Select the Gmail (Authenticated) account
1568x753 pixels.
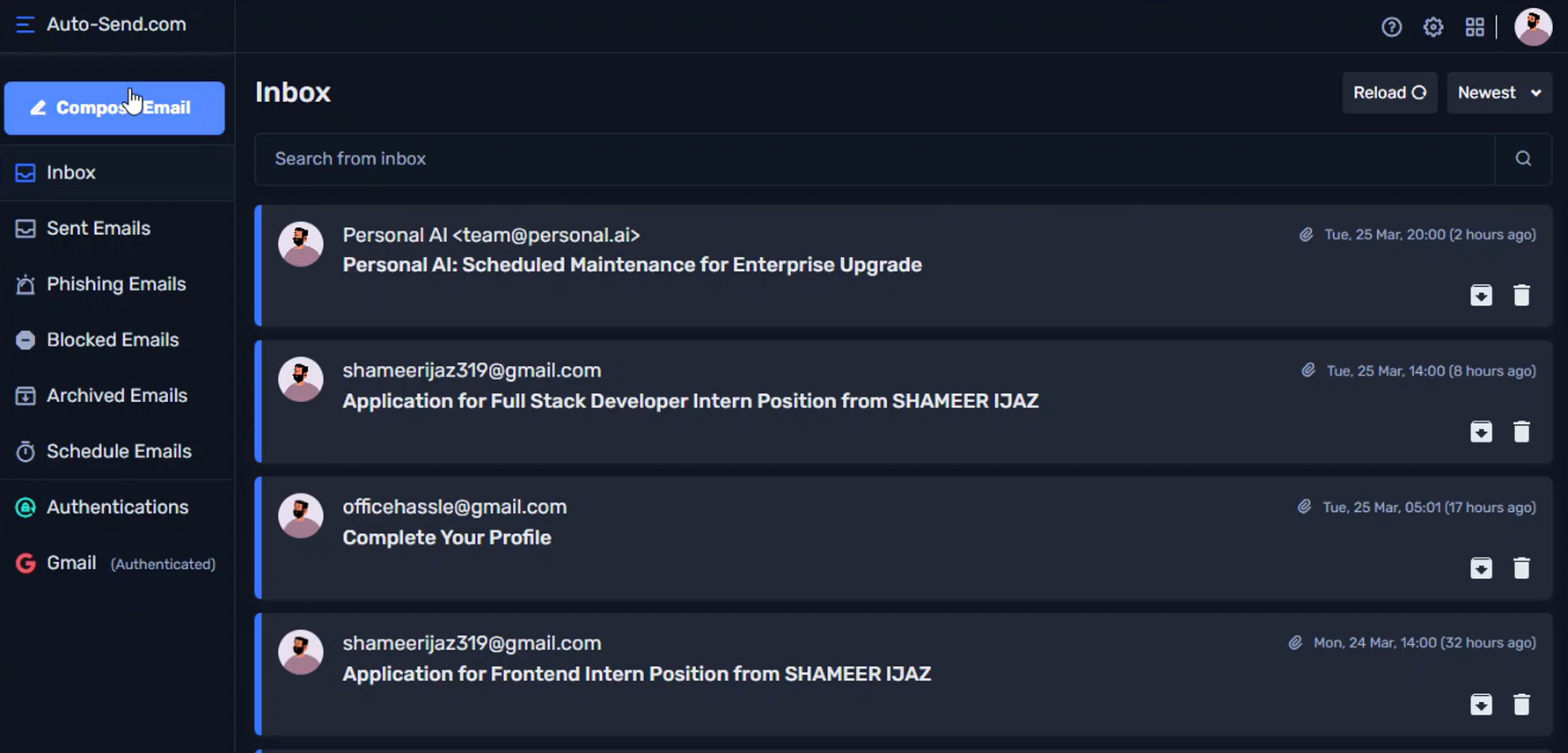[x=117, y=563]
